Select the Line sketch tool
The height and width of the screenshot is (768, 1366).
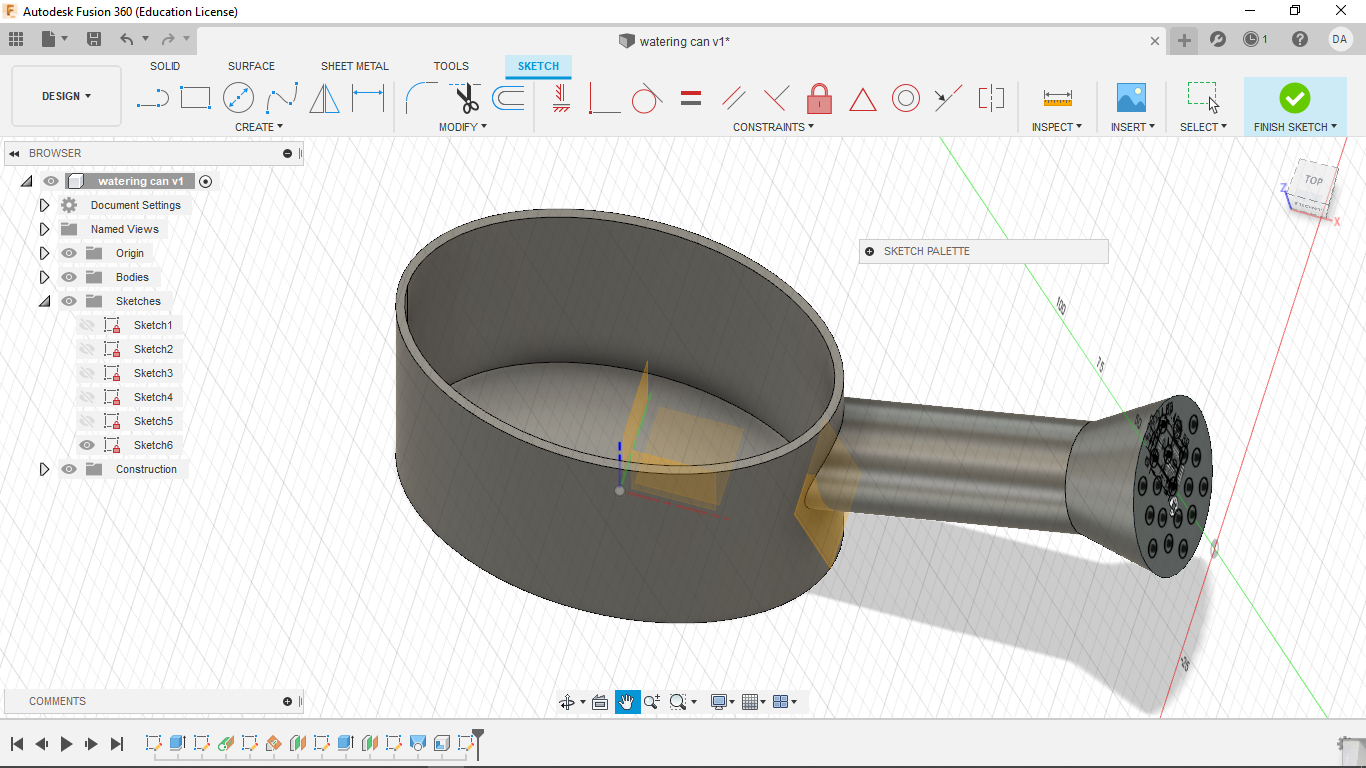tap(152, 98)
